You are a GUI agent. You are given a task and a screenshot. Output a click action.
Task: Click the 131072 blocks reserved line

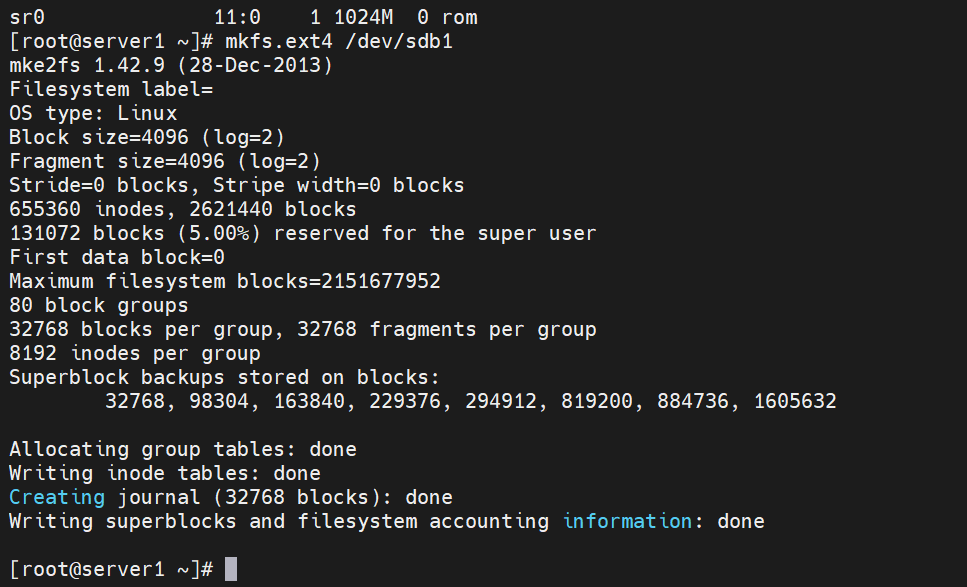303,234
